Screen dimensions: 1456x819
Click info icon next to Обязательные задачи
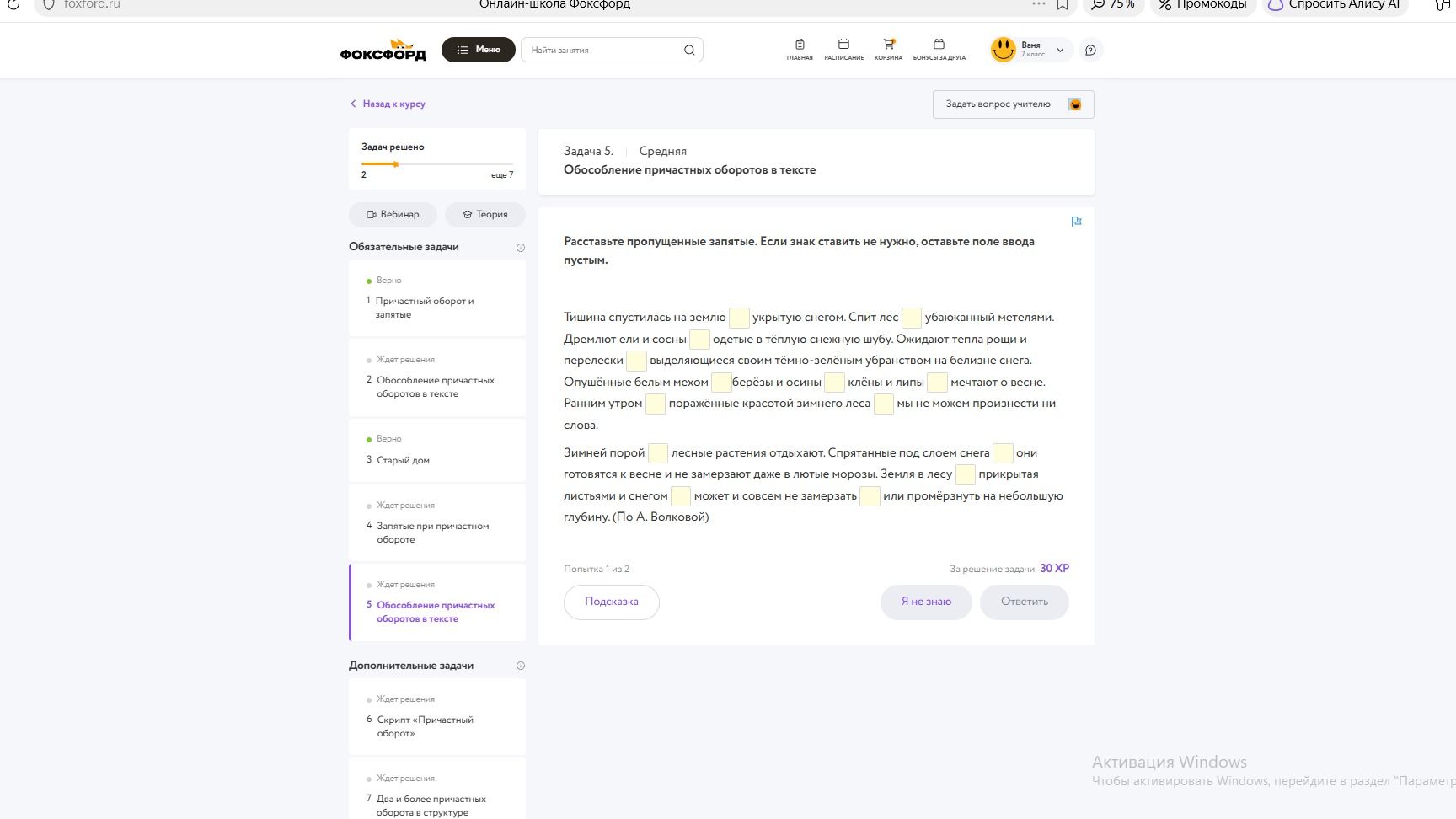coord(520,248)
